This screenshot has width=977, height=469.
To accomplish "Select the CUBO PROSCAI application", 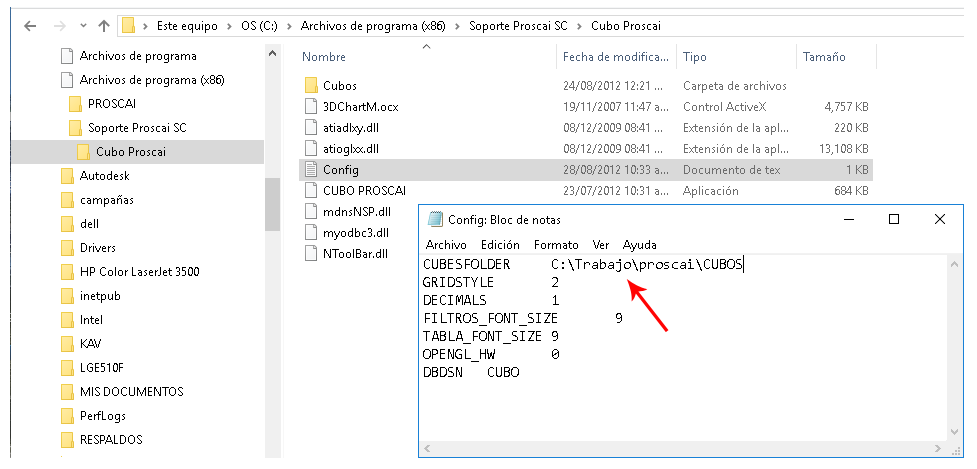I will pos(365,191).
